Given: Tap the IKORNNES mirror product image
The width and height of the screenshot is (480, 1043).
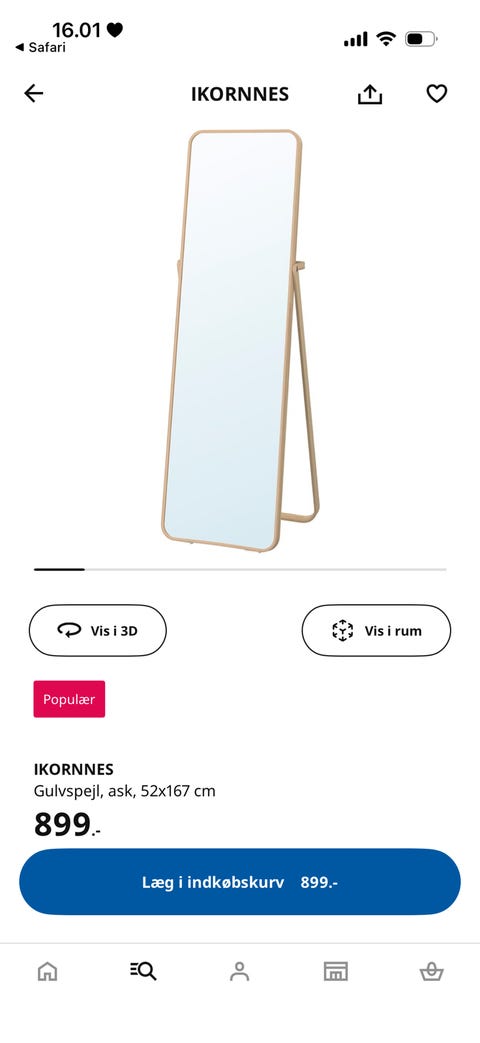Looking at the screenshot, I should 241,341.
